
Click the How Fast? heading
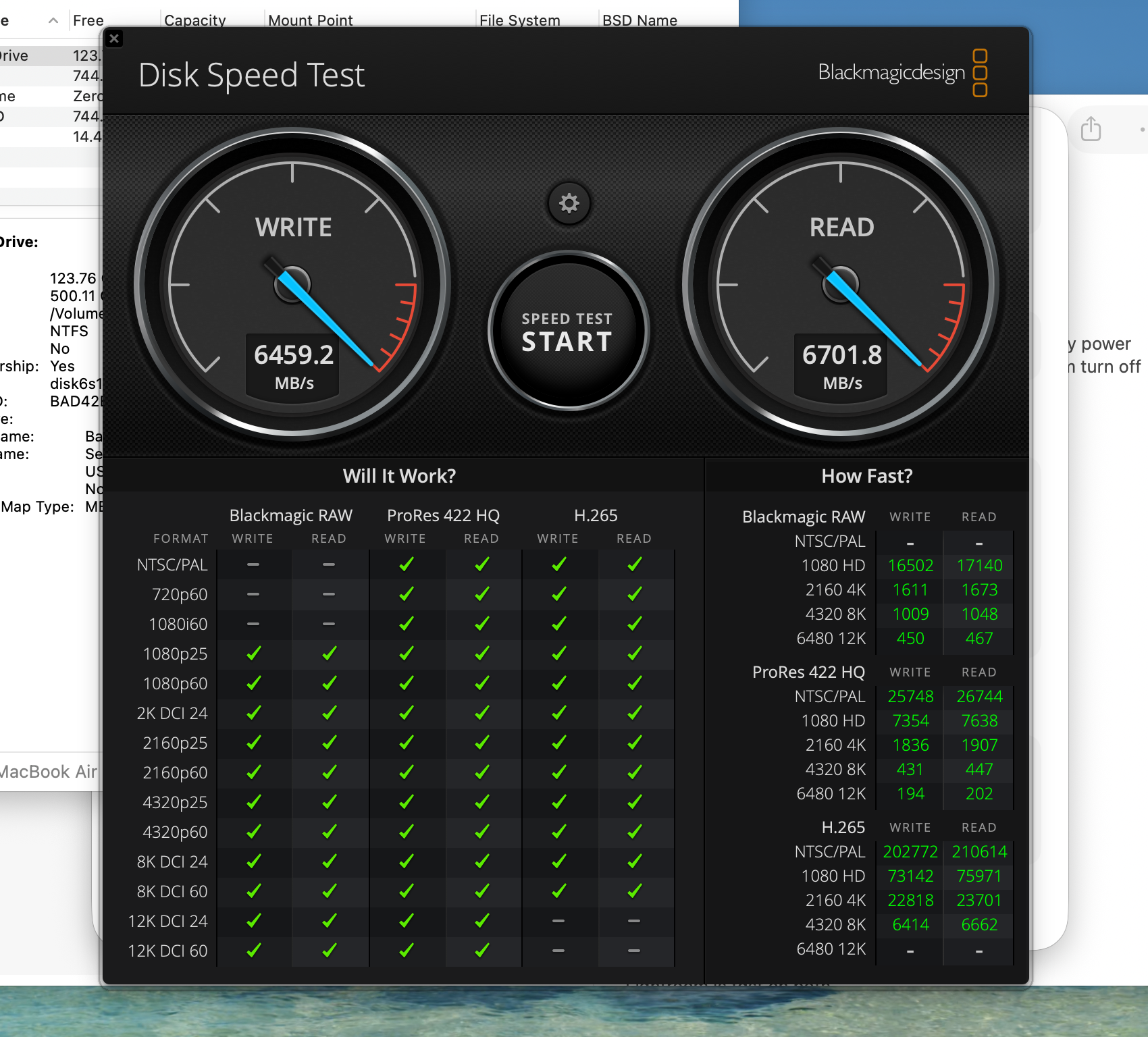tap(866, 476)
